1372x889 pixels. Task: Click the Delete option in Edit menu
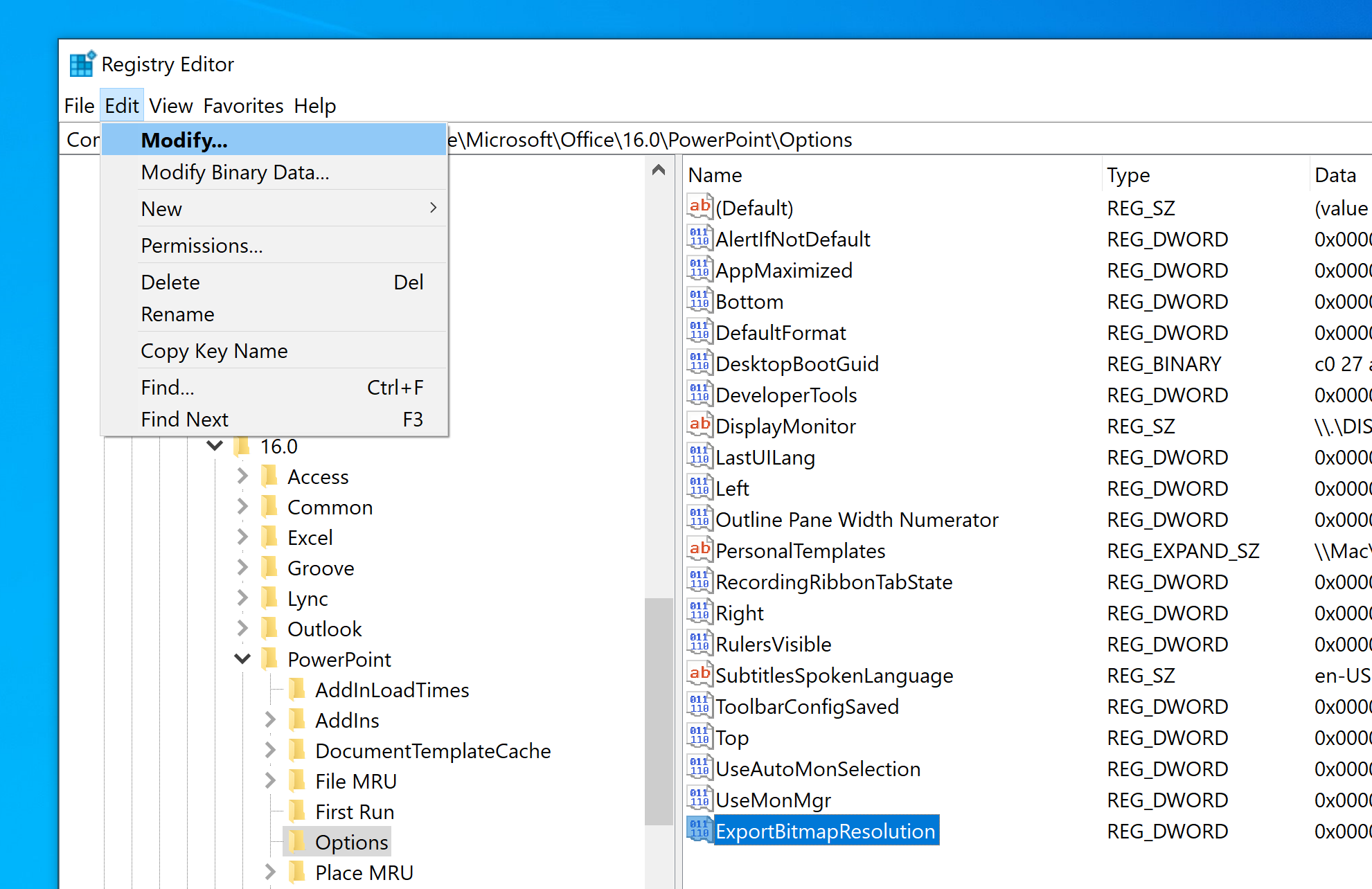[x=172, y=282]
